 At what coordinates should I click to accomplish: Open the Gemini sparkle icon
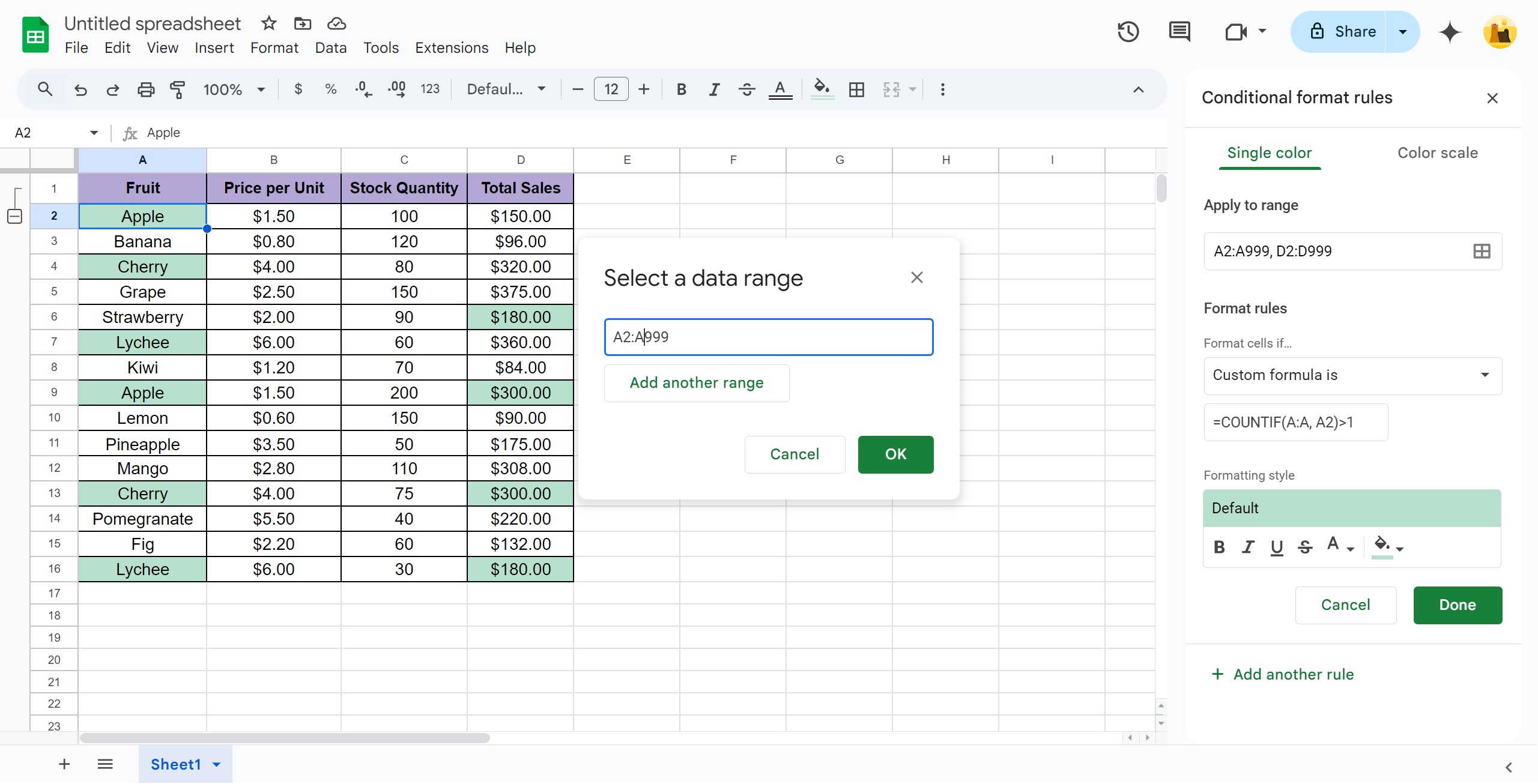click(x=1450, y=31)
